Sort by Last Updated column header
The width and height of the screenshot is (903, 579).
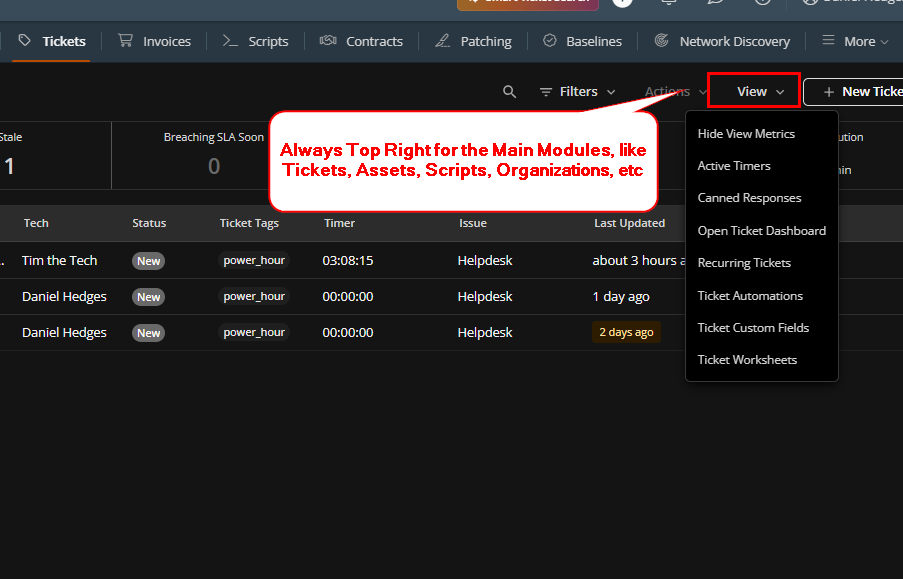629,223
